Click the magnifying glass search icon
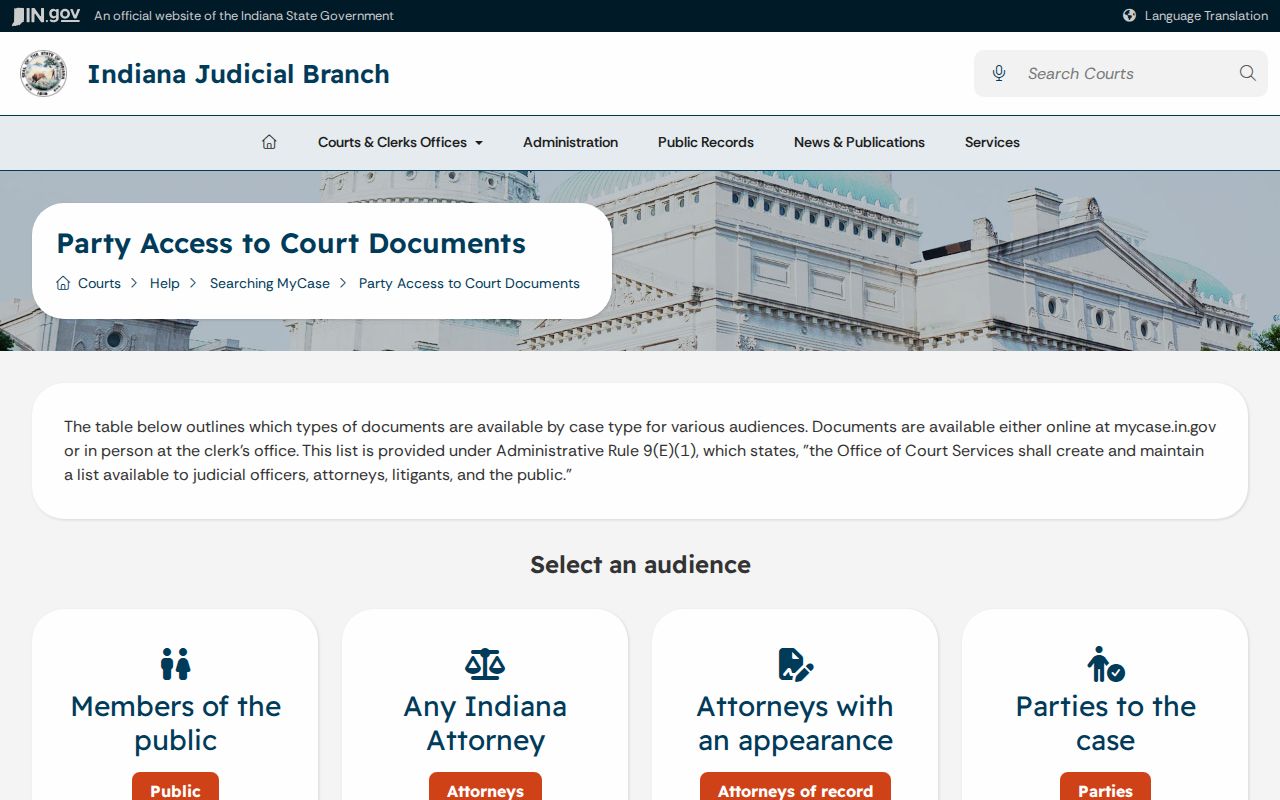Screen dimensions: 1280x800 (x=1247, y=73)
